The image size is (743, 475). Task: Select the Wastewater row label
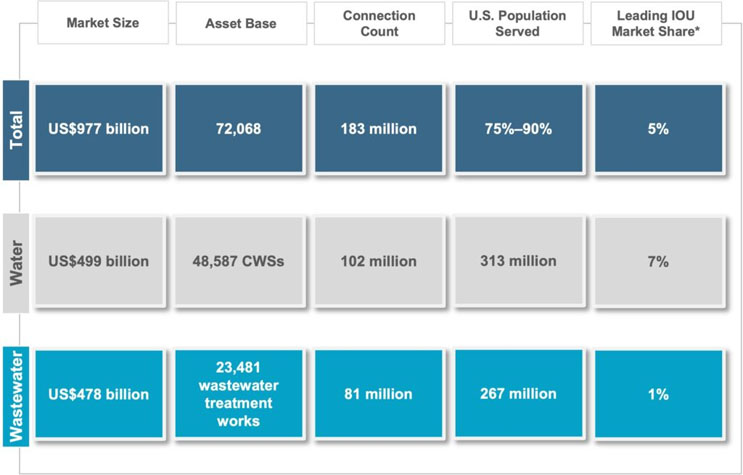pos(15,393)
